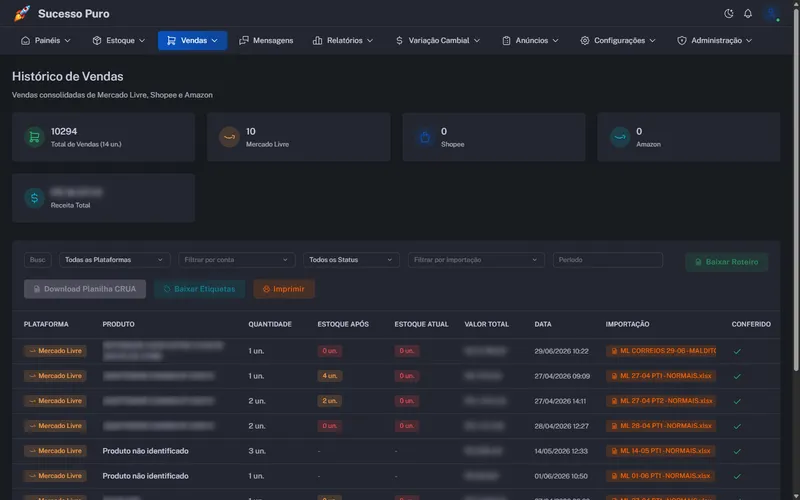Click conferido checkmark for ML 01-06 PT1 row
This screenshot has width=800, height=500.
point(737,477)
